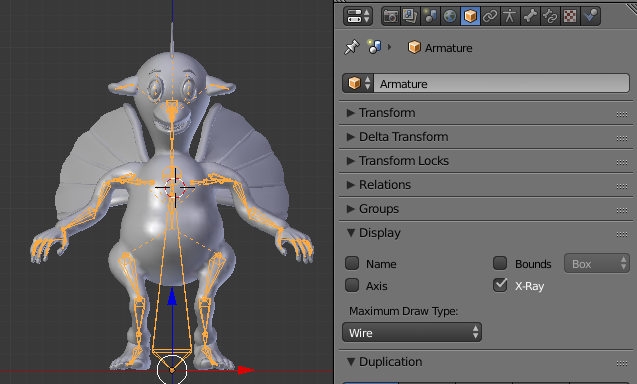
Task: Click the Armature object name field
Action: coord(501,83)
